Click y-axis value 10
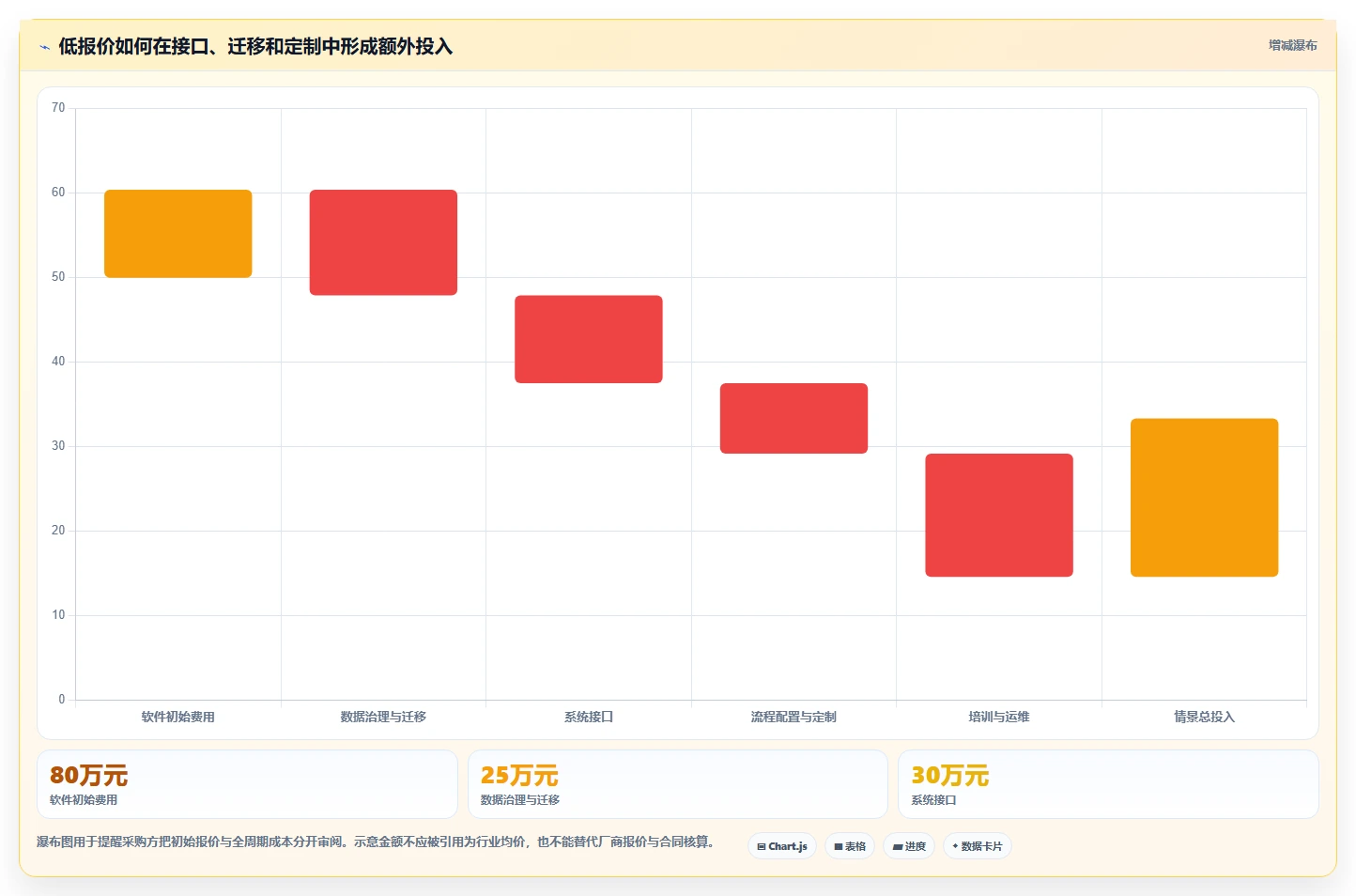Image resolution: width=1356 pixels, height=896 pixels. [58, 615]
